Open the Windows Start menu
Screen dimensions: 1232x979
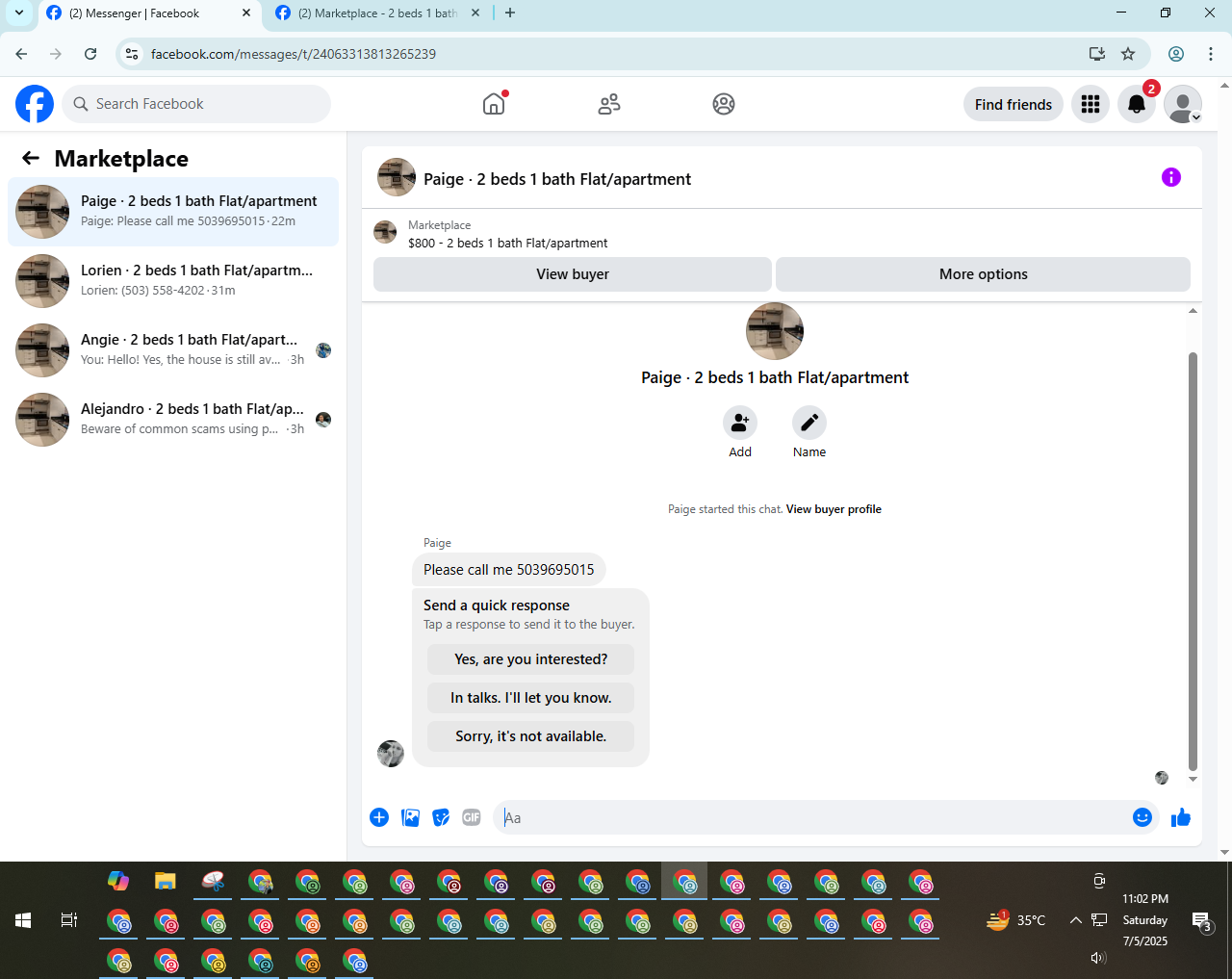23,920
